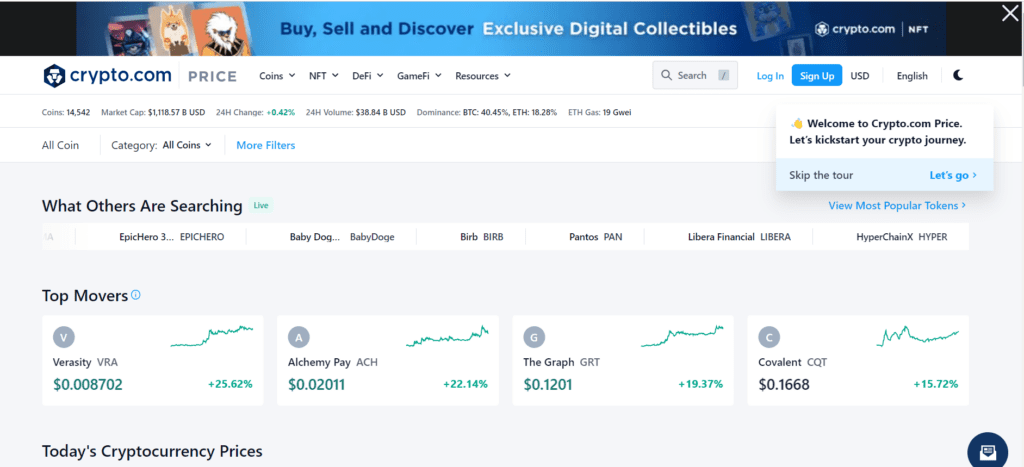Open Covalent sparkline chart

point(917,336)
